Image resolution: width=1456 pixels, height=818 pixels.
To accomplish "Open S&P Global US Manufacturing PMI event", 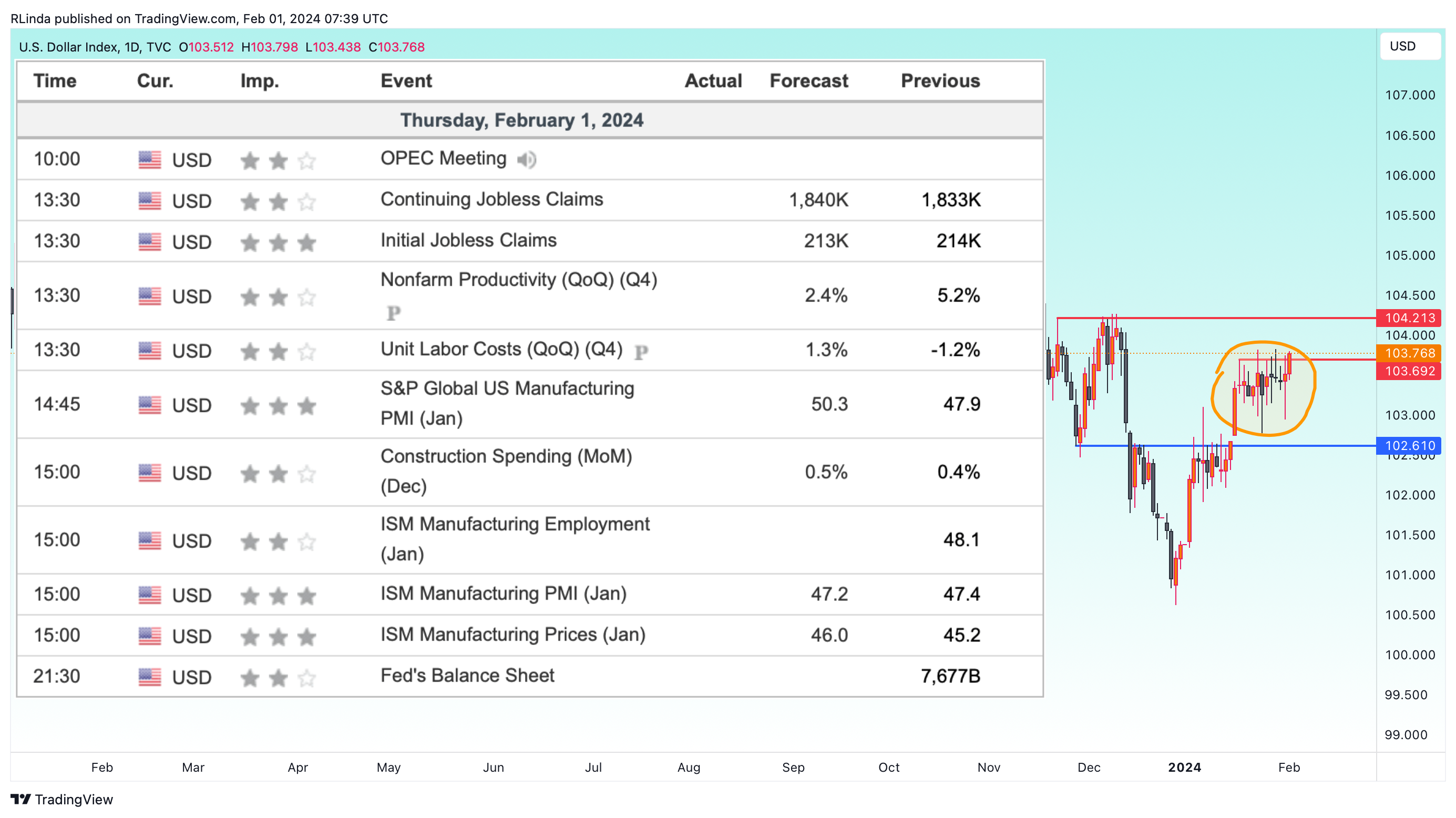I will pos(507,403).
